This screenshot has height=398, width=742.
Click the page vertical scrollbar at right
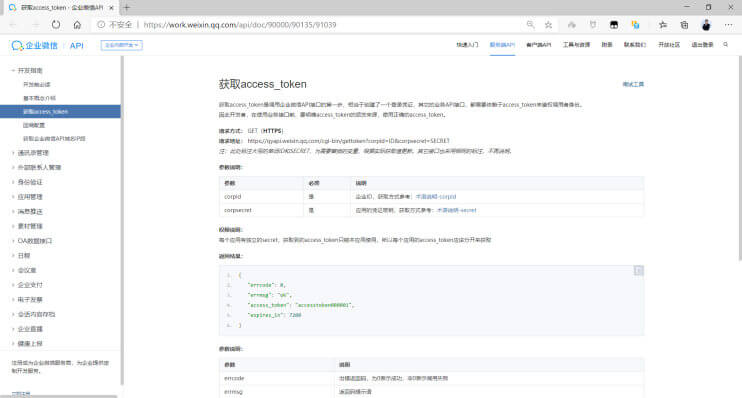coord(740,159)
